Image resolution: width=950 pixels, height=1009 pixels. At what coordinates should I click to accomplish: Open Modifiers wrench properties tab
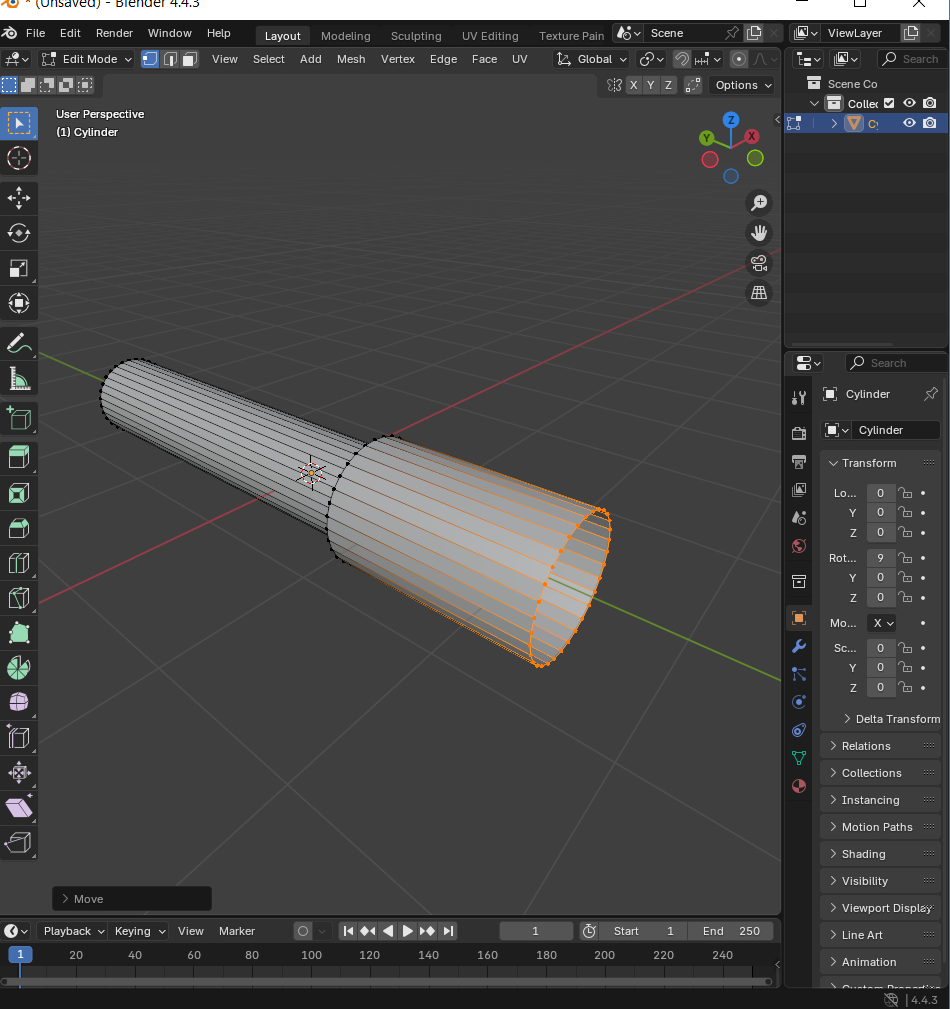(799, 646)
